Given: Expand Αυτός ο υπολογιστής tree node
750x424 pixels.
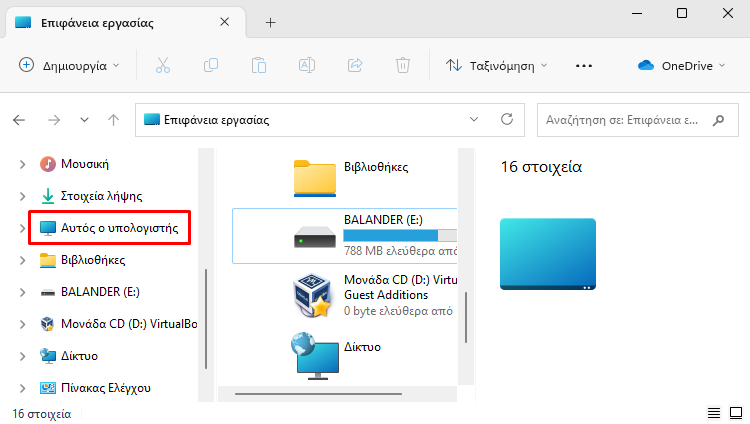Looking at the screenshot, I should click(x=22, y=228).
